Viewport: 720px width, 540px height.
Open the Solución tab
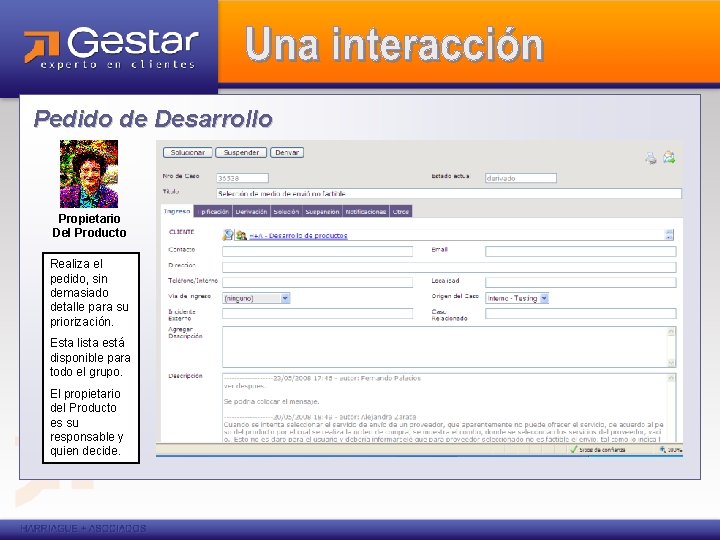(x=286, y=212)
